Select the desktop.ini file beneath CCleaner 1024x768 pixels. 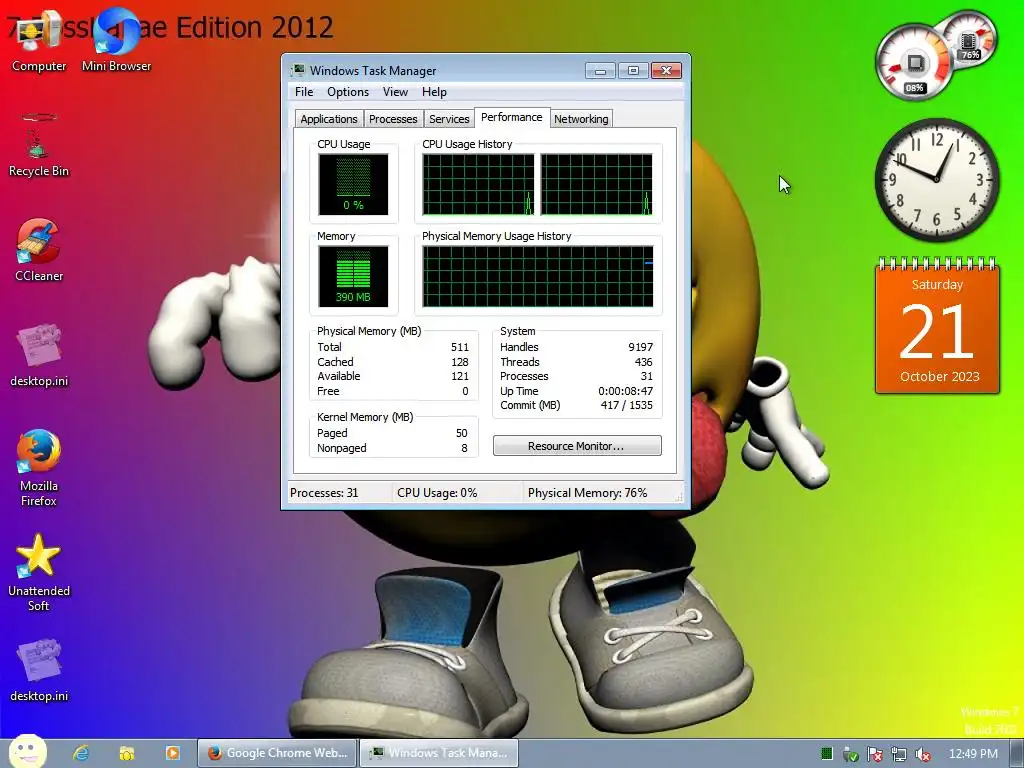(39, 355)
